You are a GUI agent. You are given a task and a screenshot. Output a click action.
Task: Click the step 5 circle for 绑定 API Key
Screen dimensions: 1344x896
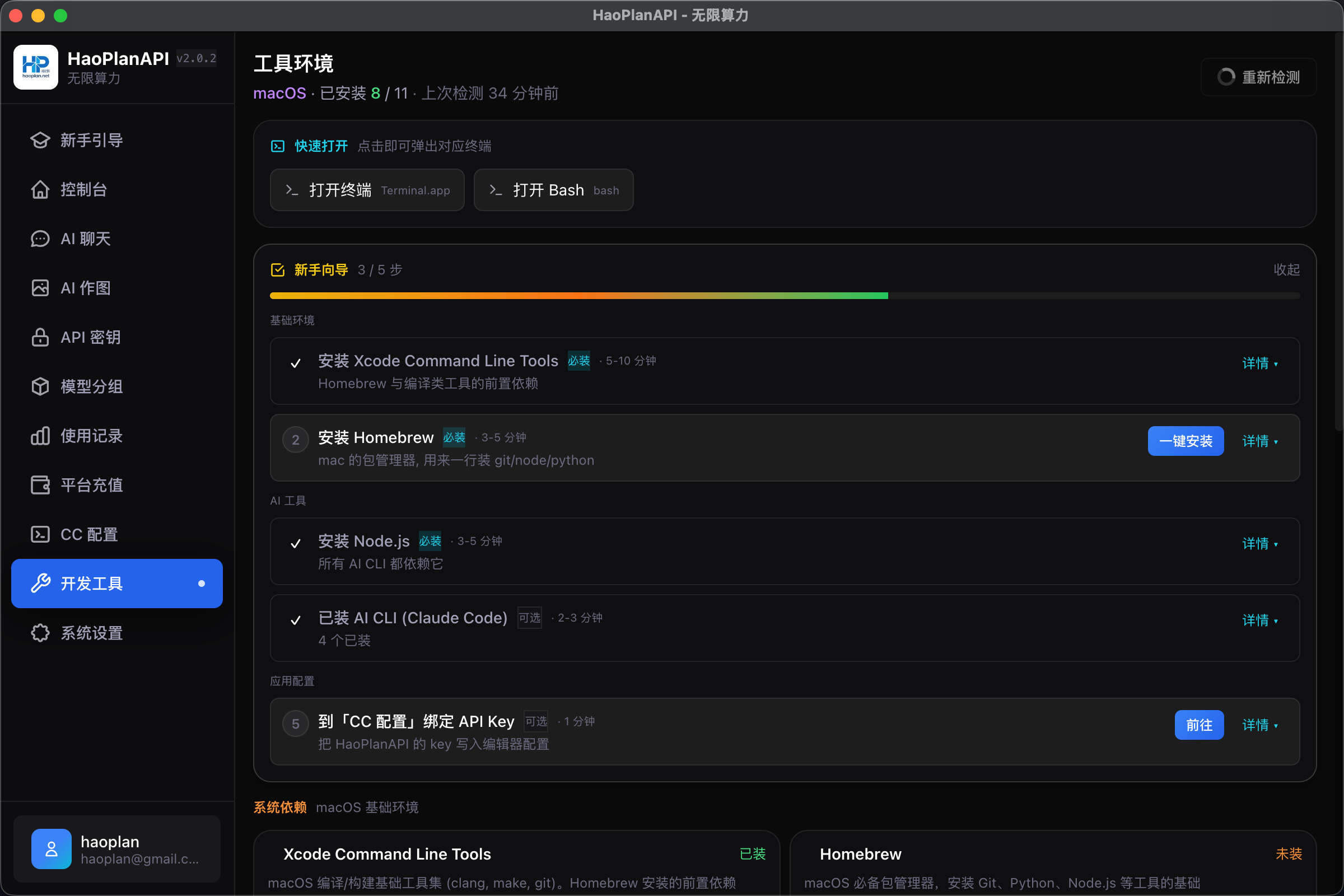(x=296, y=724)
